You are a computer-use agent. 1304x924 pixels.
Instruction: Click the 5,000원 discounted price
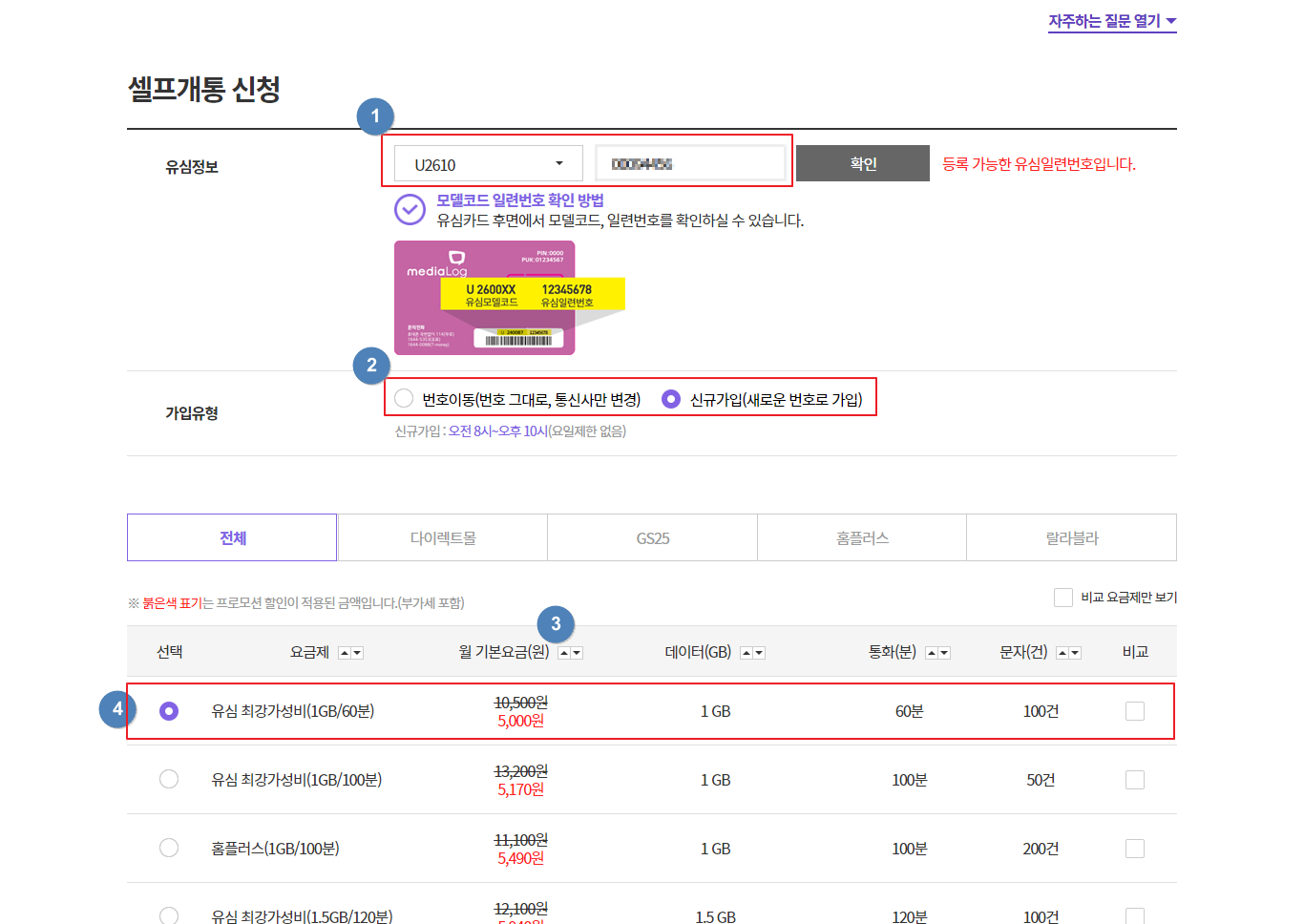coord(521,721)
